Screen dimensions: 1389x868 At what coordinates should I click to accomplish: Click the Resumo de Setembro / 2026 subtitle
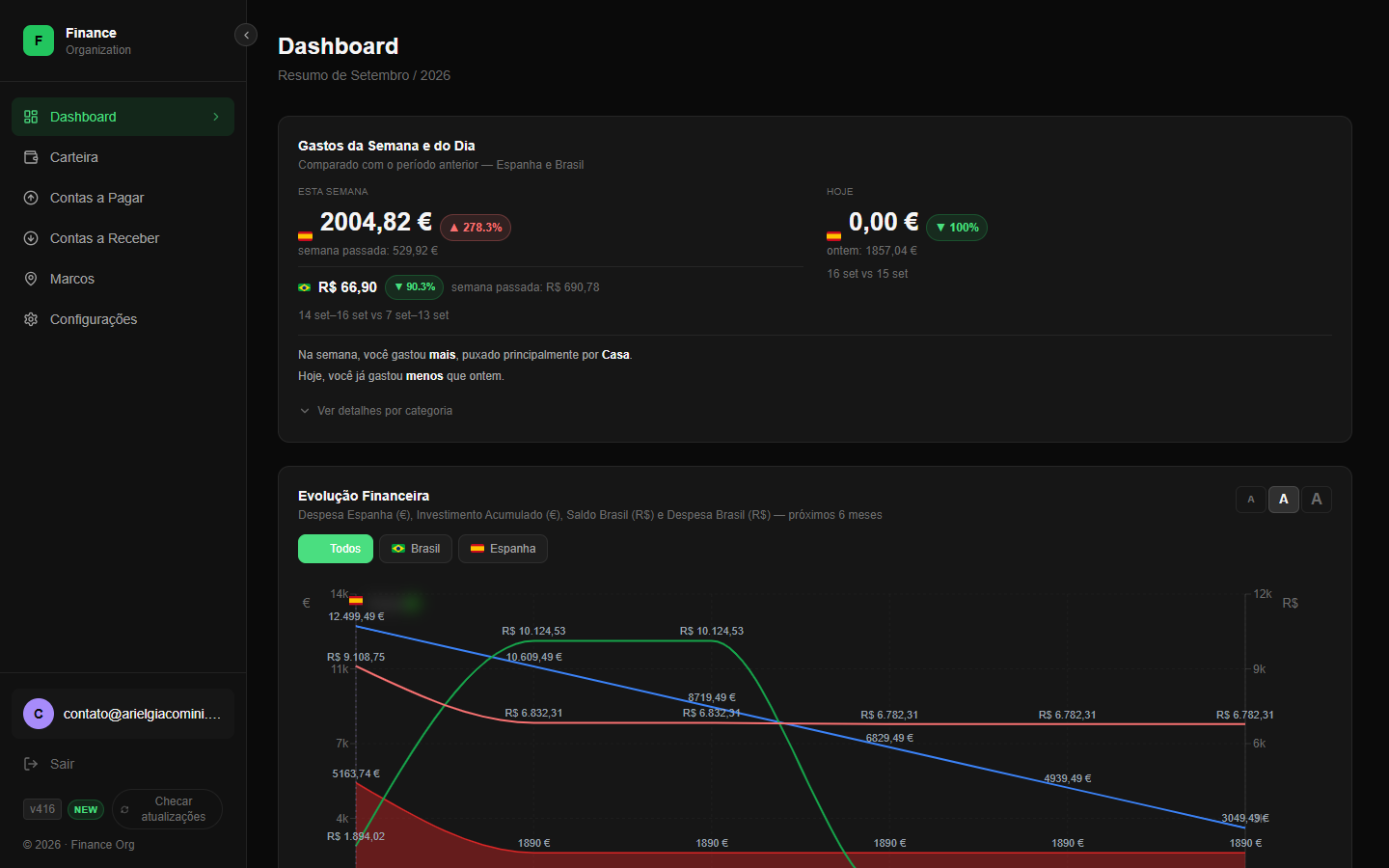click(x=364, y=75)
